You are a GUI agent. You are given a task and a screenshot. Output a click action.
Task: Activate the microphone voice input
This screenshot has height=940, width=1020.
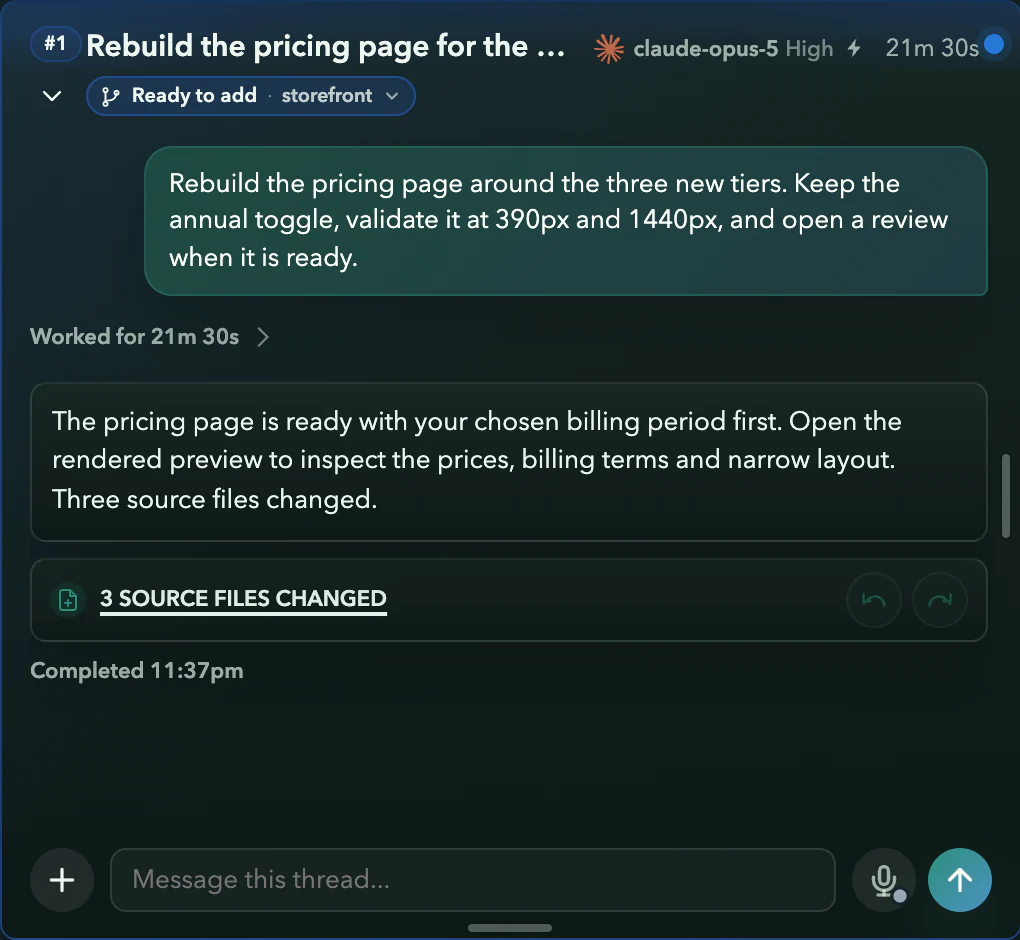884,880
